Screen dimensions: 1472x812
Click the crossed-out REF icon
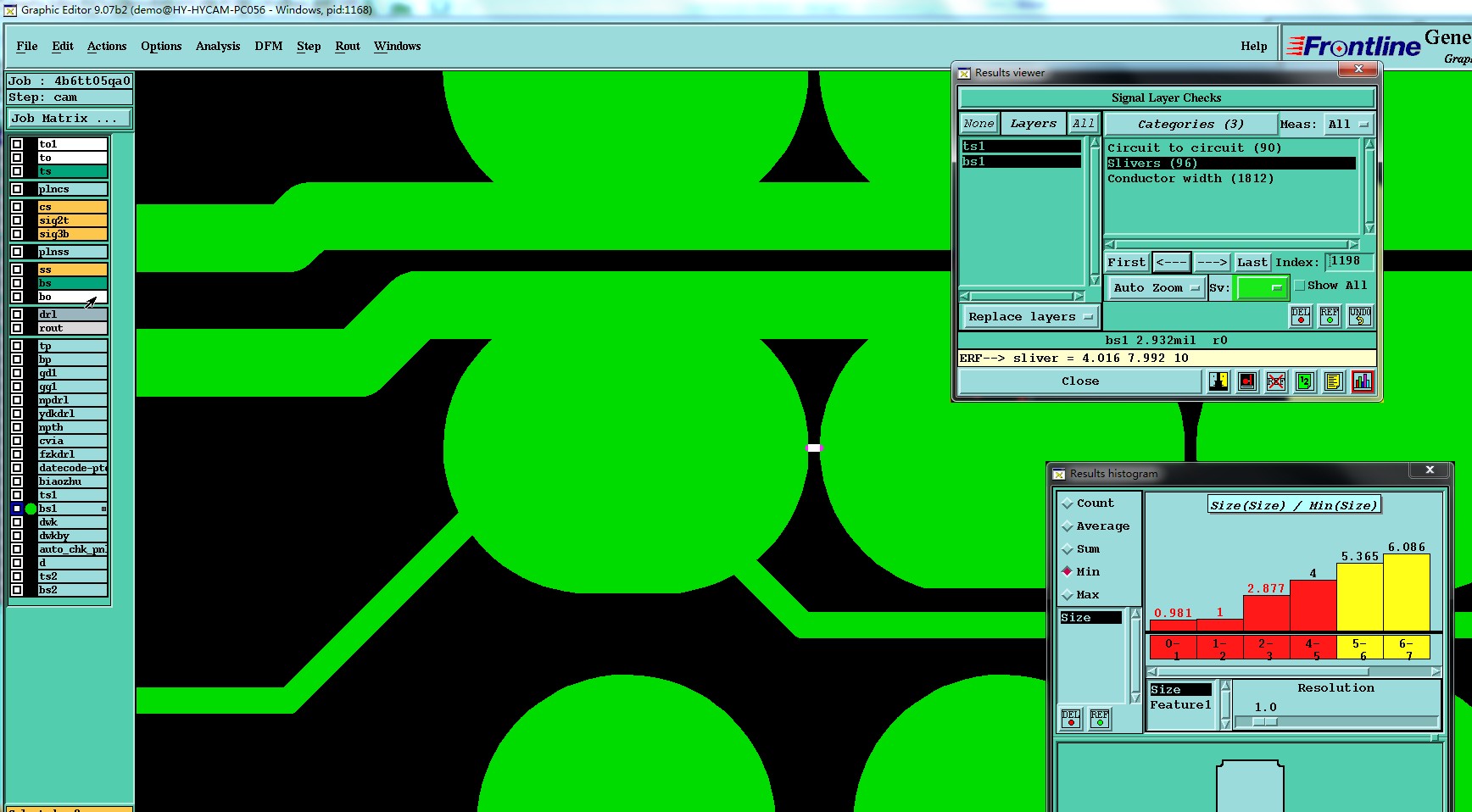pyautogui.click(x=1276, y=381)
